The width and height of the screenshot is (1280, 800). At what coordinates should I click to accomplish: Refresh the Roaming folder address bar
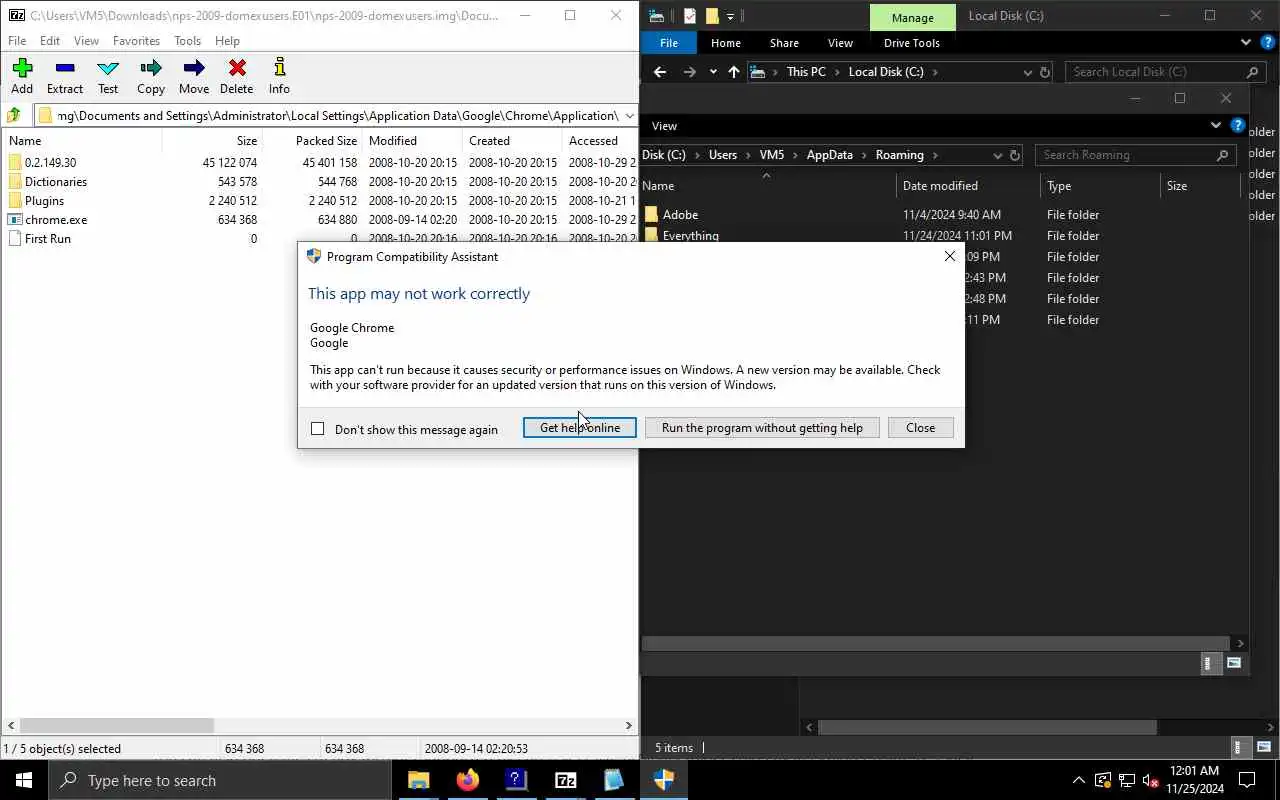click(1015, 155)
